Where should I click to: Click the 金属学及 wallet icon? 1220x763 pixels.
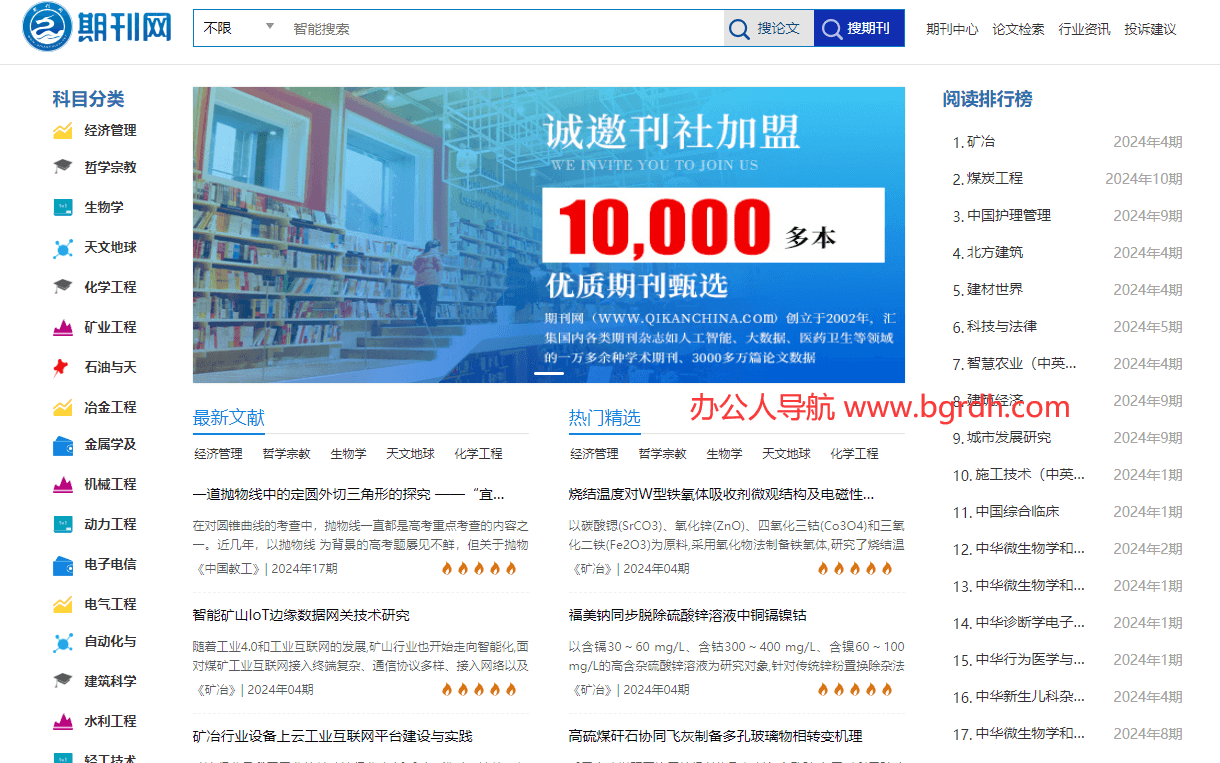coord(63,445)
